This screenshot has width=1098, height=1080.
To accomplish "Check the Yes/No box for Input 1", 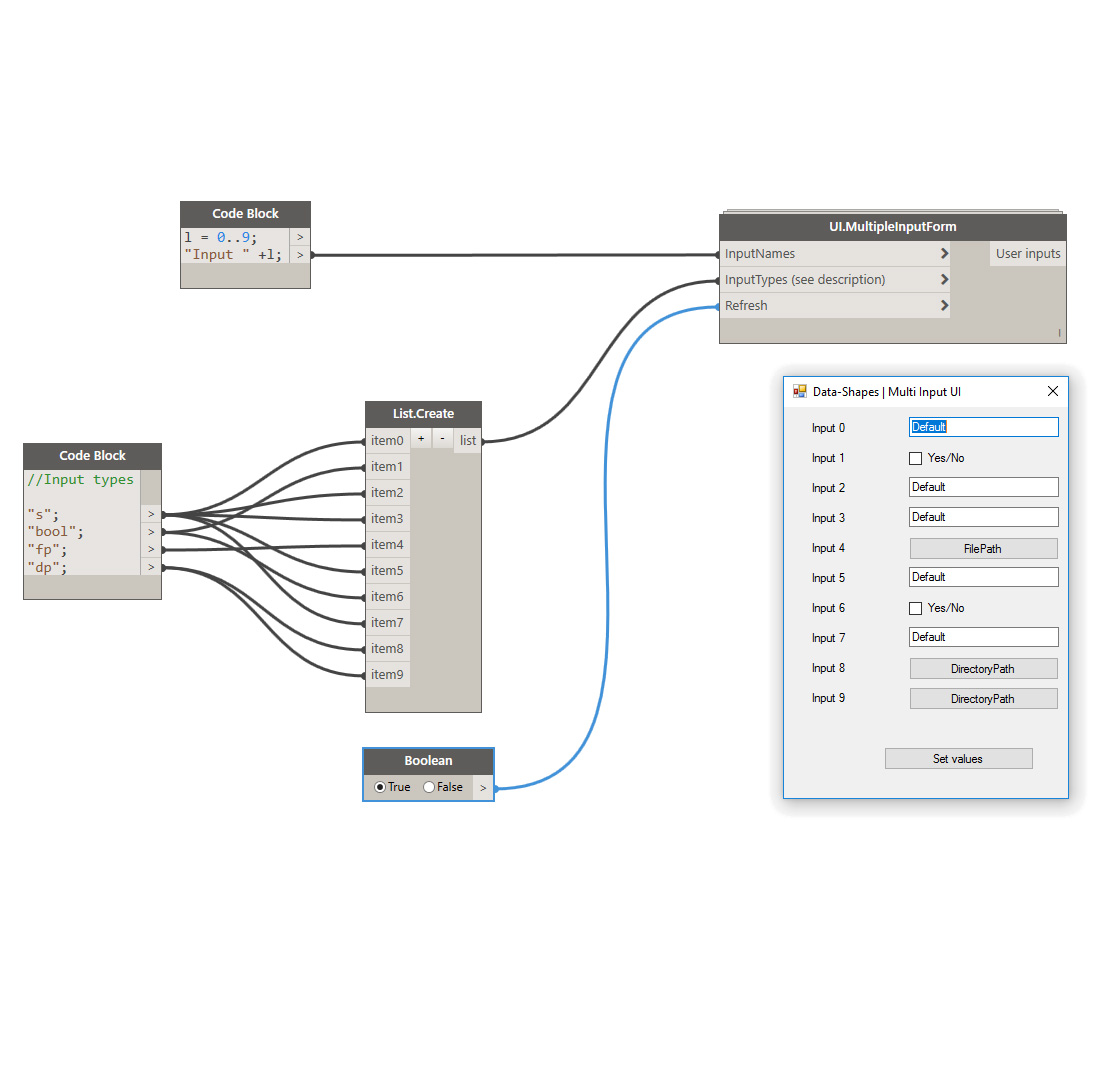I will click(x=915, y=458).
